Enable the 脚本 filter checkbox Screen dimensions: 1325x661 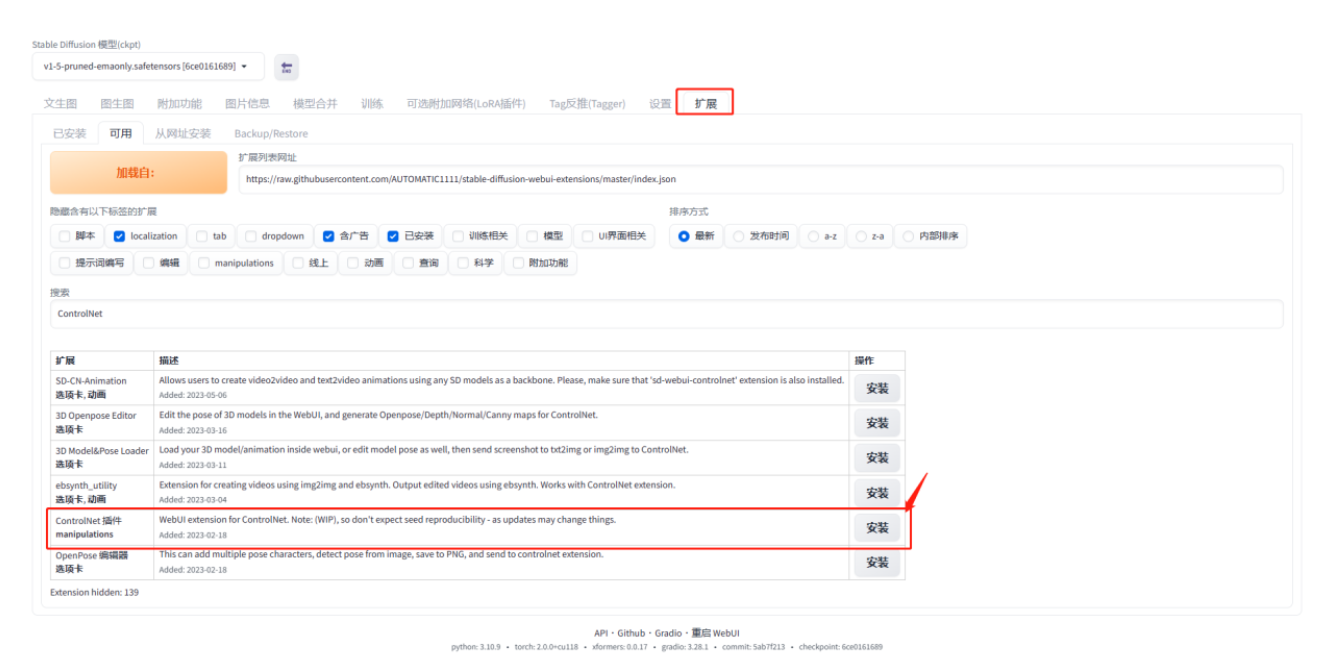tap(62, 236)
